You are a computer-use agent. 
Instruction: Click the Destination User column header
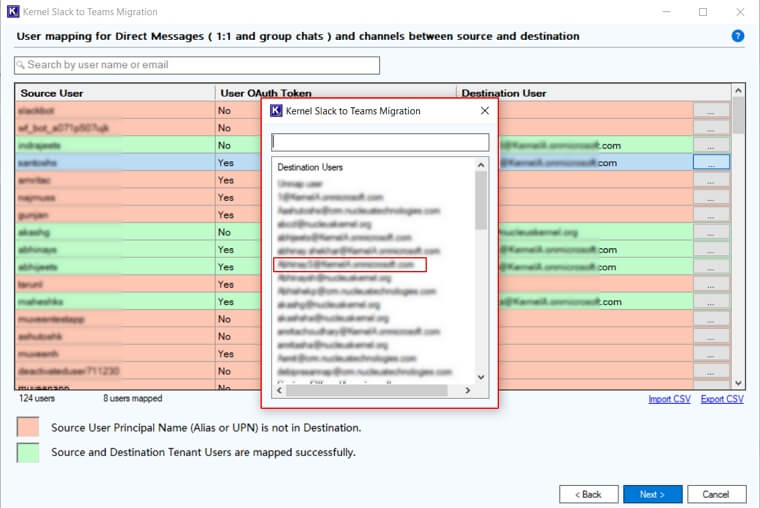[x=594, y=93]
